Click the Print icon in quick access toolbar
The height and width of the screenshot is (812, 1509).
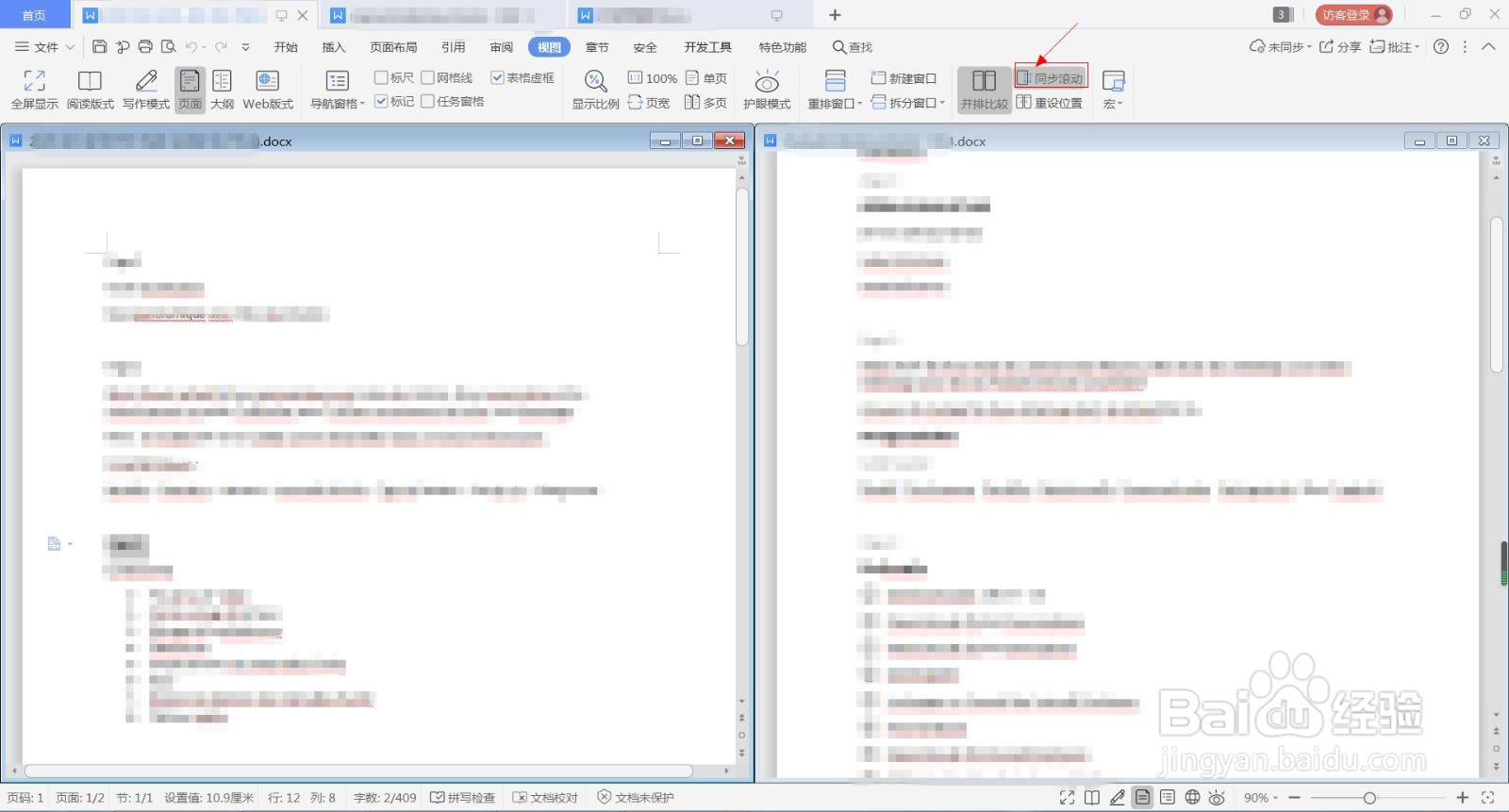(x=145, y=46)
